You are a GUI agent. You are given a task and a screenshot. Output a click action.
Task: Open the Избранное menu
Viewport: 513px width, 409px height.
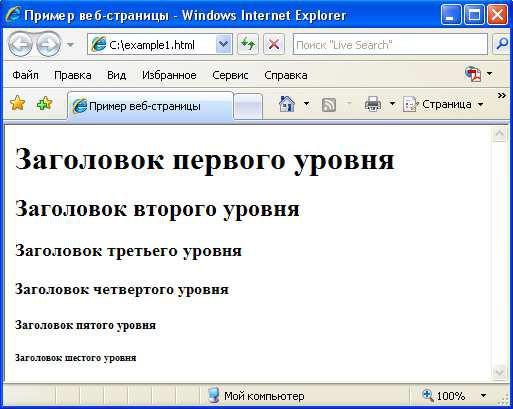[169, 75]
